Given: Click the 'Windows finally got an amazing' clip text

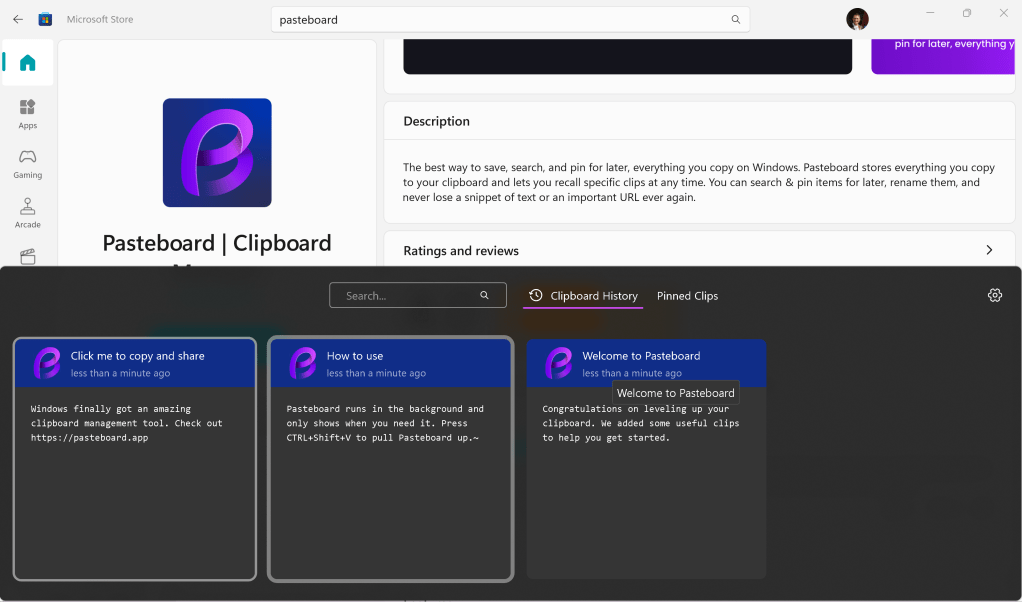Looking at the screenshot, I should 126,423.
